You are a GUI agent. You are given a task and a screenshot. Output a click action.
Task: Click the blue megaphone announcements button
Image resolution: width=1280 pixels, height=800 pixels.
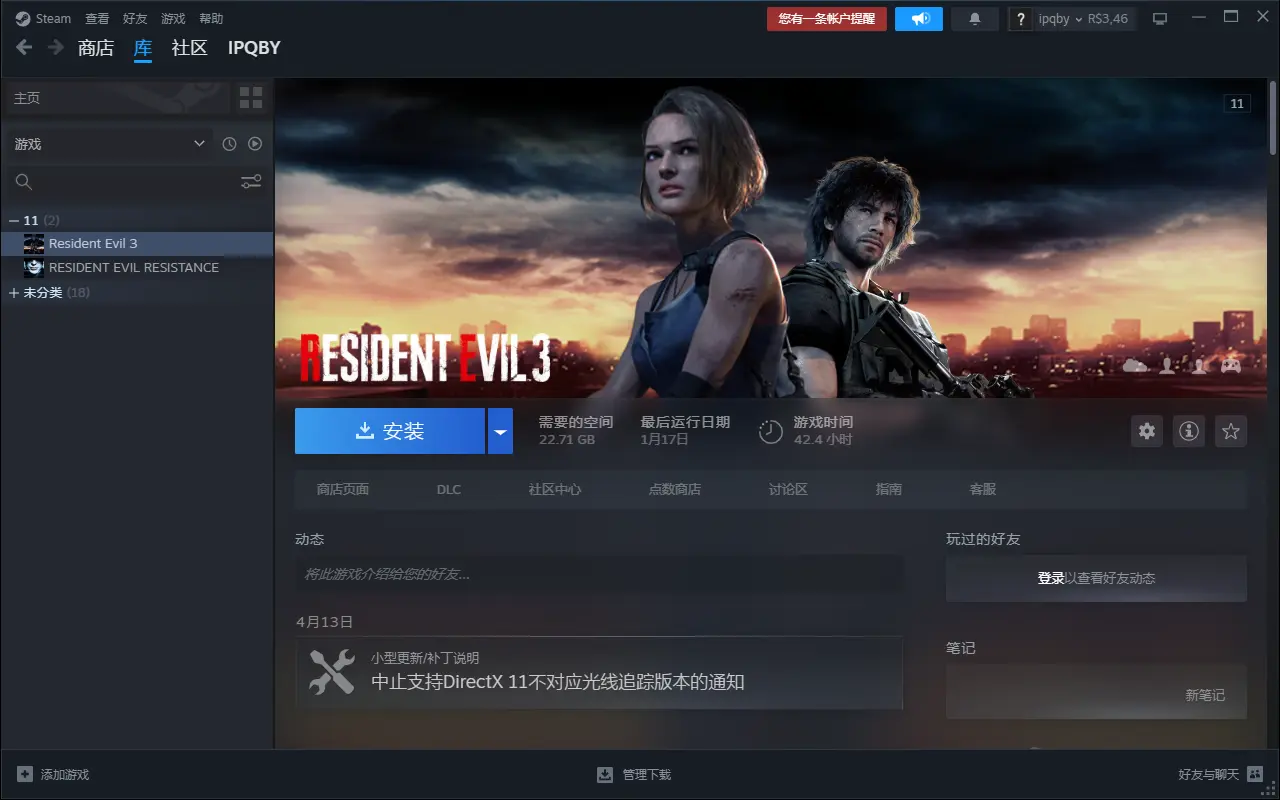pyautogui.click(x=919, y=19)
